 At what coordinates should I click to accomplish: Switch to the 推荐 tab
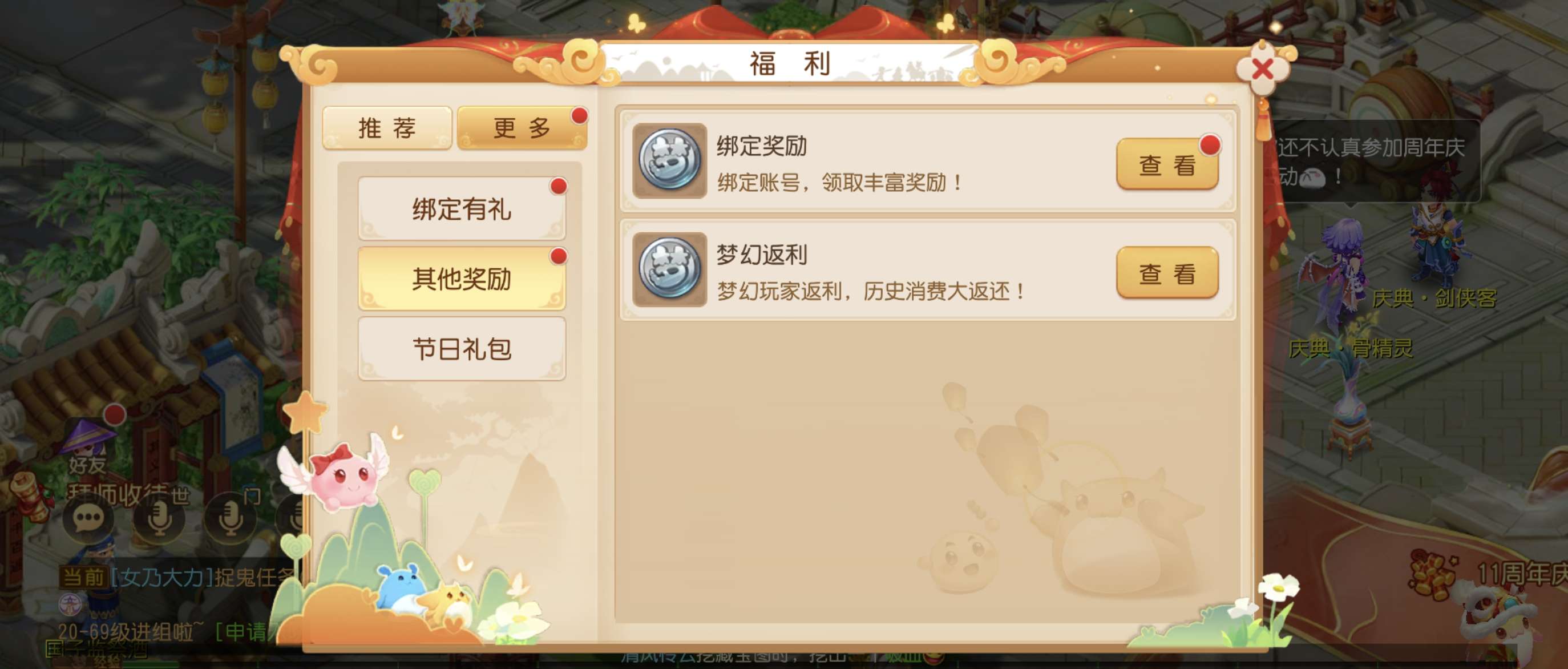(387, 128)
